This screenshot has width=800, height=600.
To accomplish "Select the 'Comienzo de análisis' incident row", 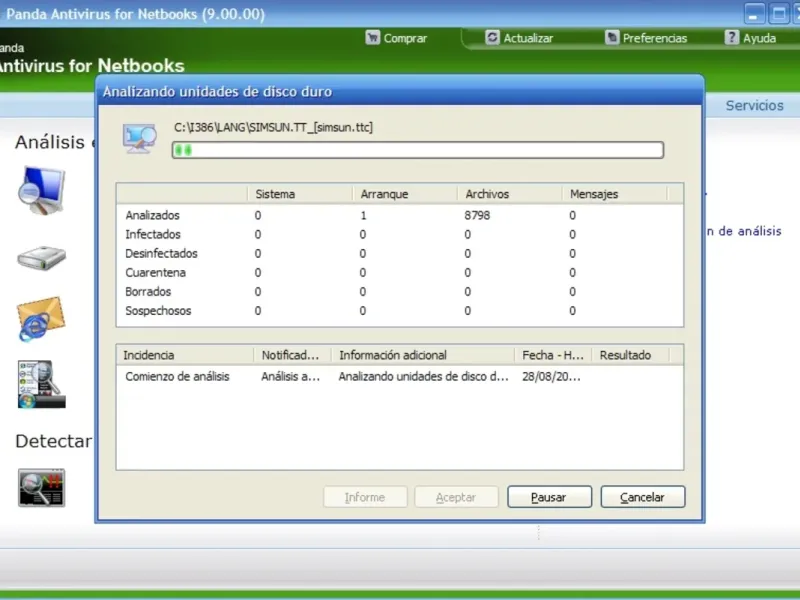I will pos(400,377).
